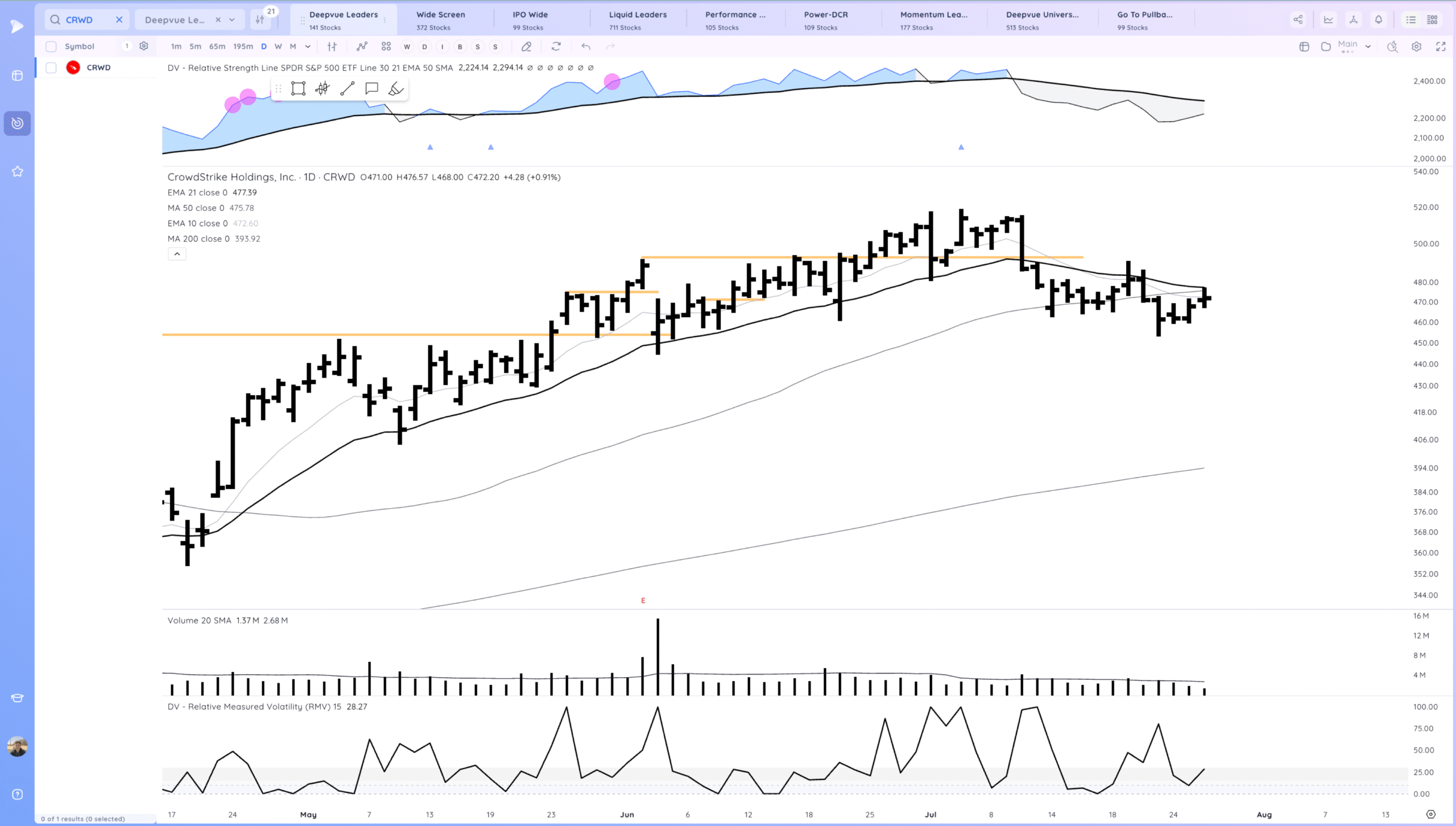Viewport: 1456px width, 826px height.
Task: Click the eraser icon in chart toolbar
Action: (526, 47)
